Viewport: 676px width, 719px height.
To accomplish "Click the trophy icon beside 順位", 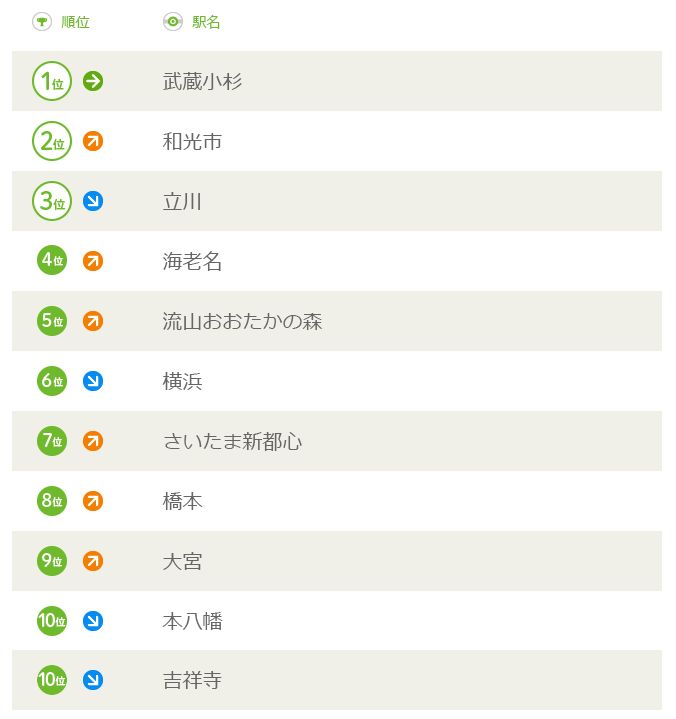I will (42, 22).
